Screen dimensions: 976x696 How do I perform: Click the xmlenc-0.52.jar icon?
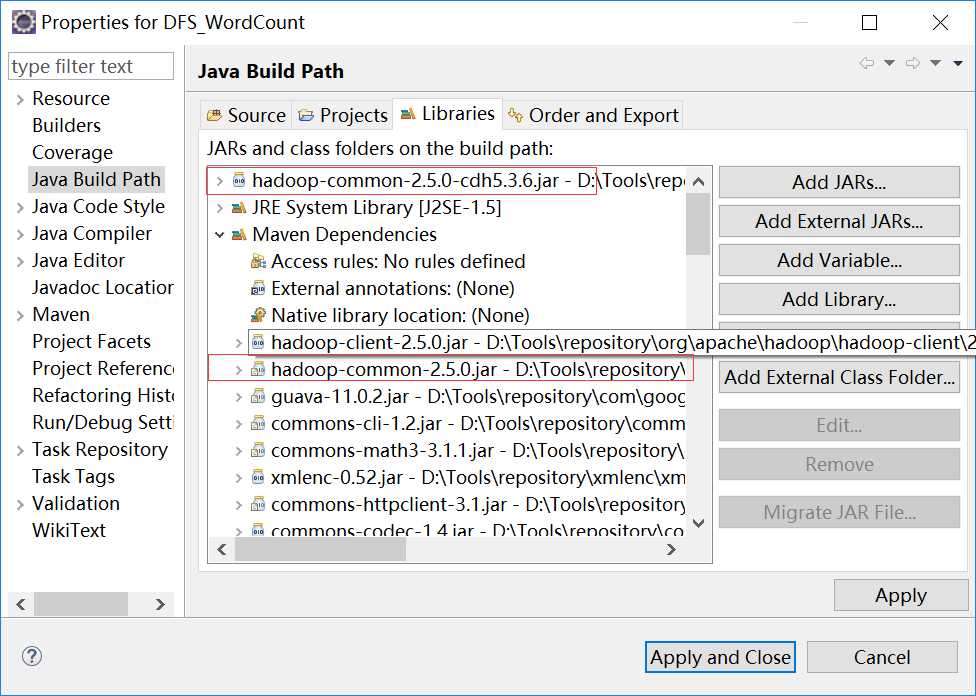coord(258,477)
